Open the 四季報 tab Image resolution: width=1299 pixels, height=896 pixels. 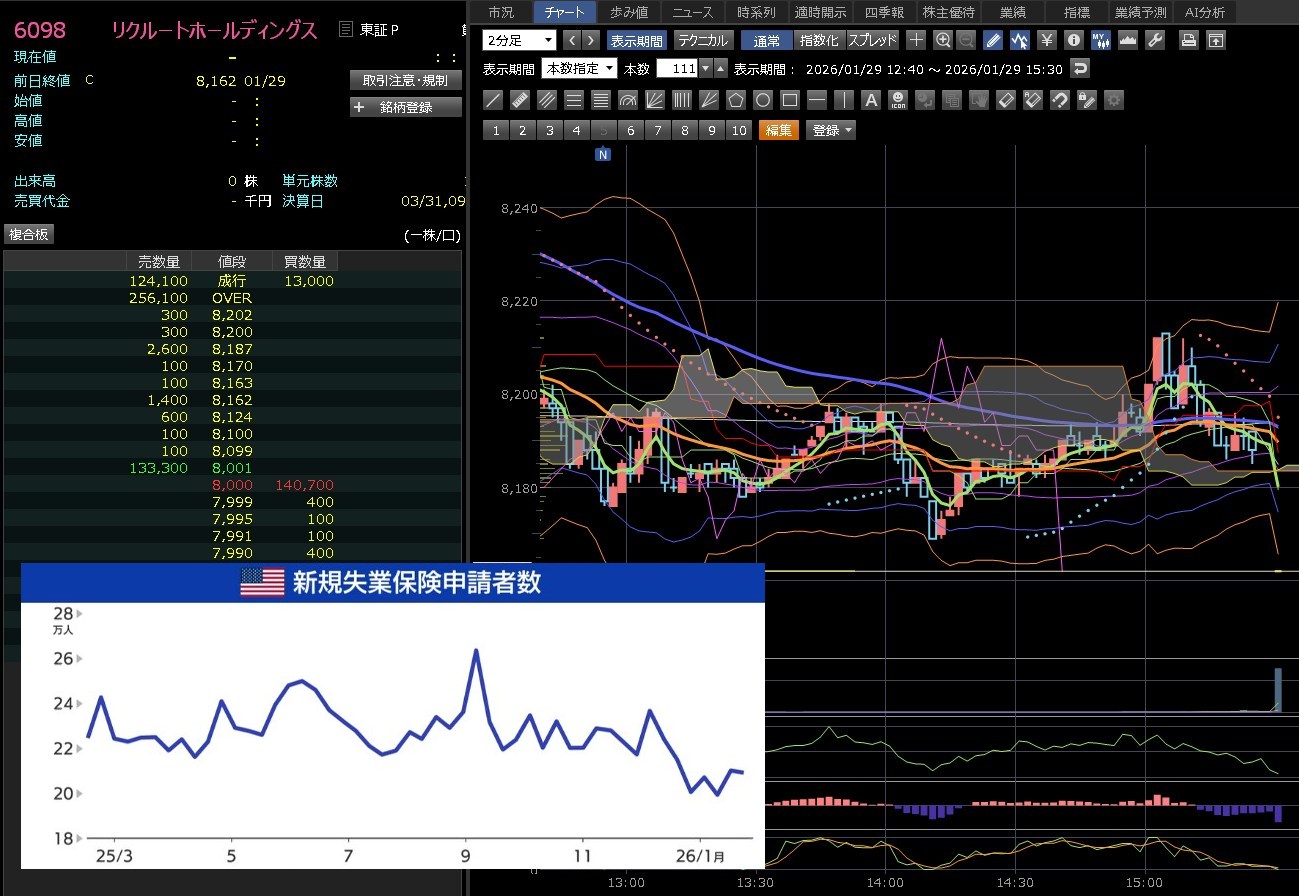coord(882,12)
